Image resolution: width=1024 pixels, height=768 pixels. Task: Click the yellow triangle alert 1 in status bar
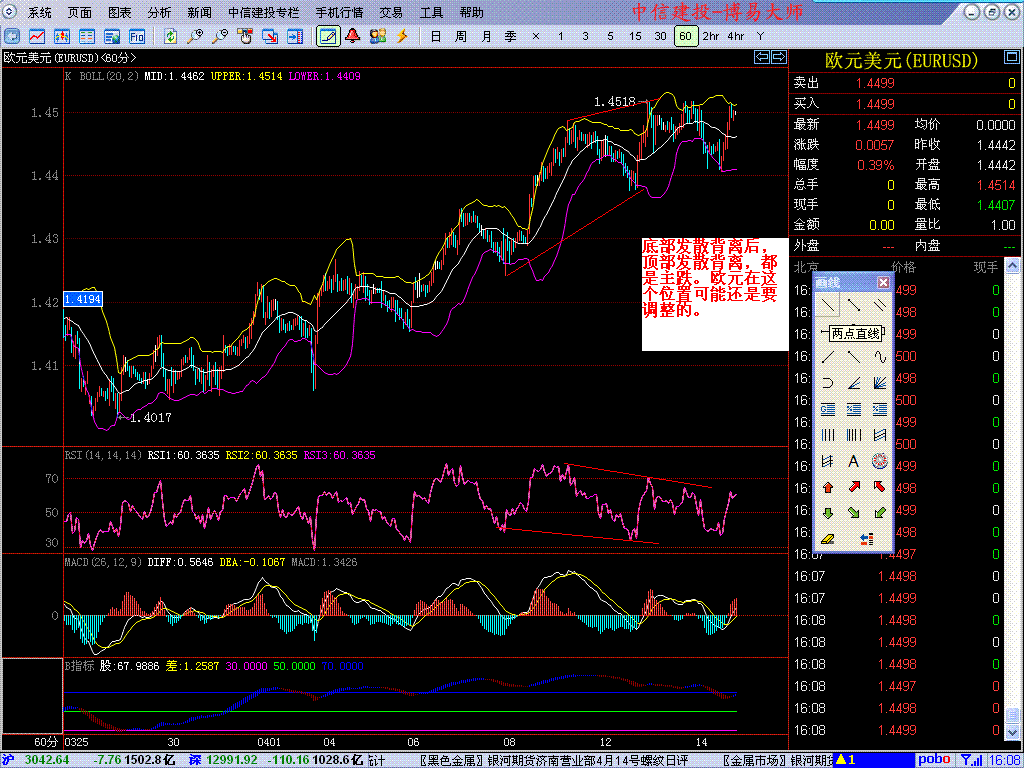pyautogui.click(x=844, y=760)
